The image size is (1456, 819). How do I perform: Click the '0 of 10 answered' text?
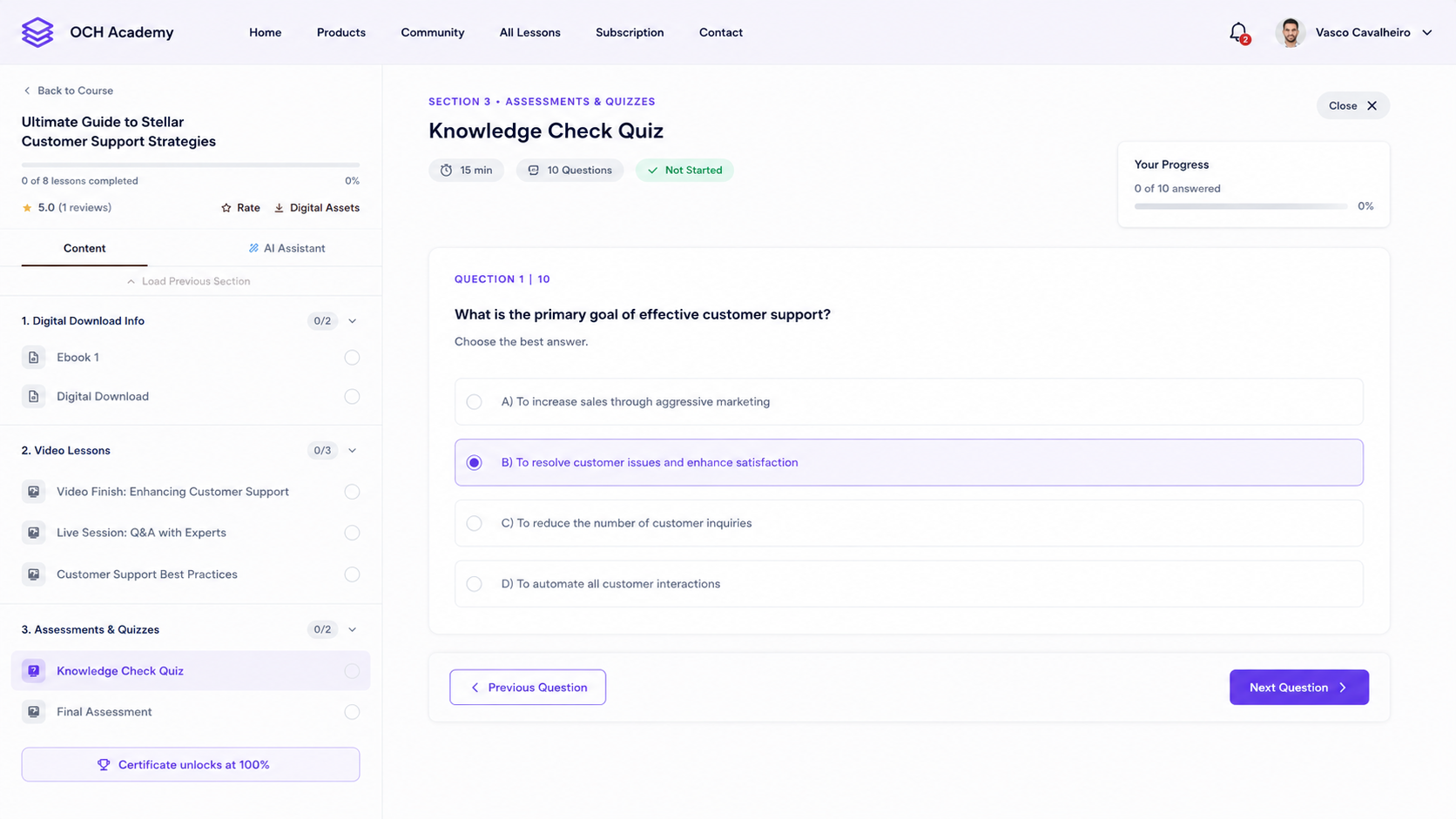coord(1177,189)
